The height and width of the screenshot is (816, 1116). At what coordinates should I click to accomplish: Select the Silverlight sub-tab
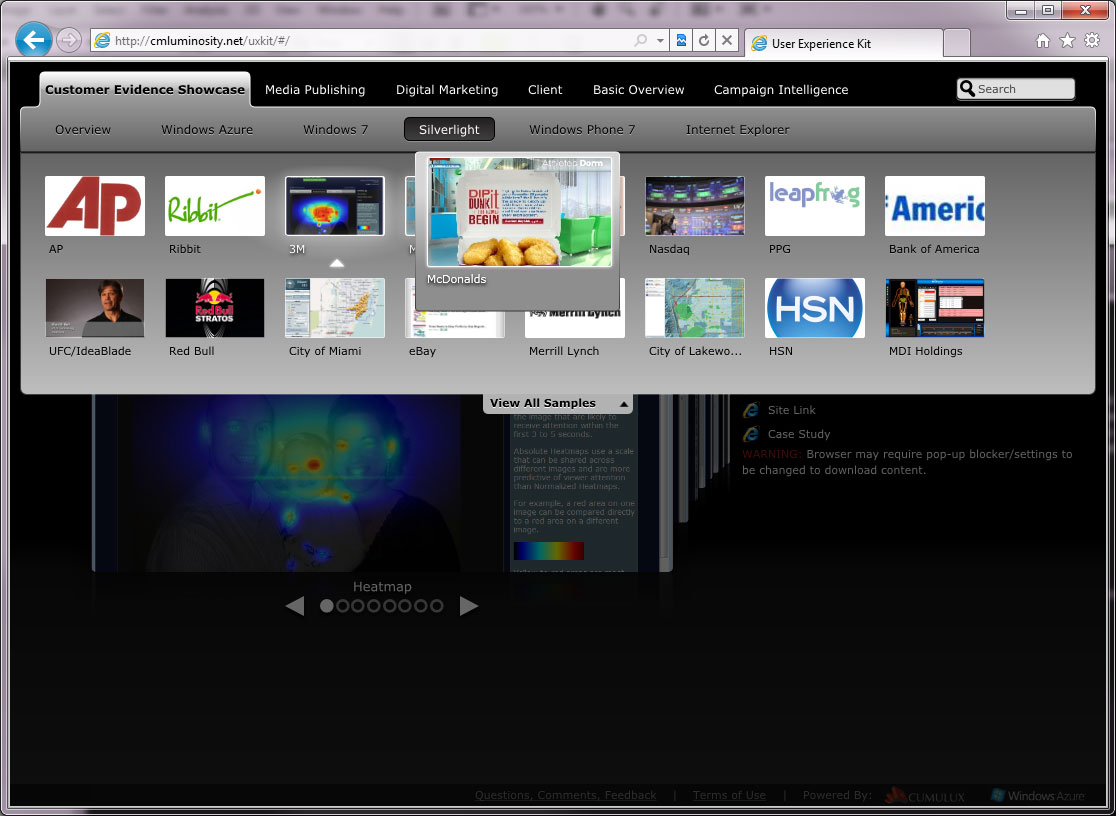[x=449, y=130]
